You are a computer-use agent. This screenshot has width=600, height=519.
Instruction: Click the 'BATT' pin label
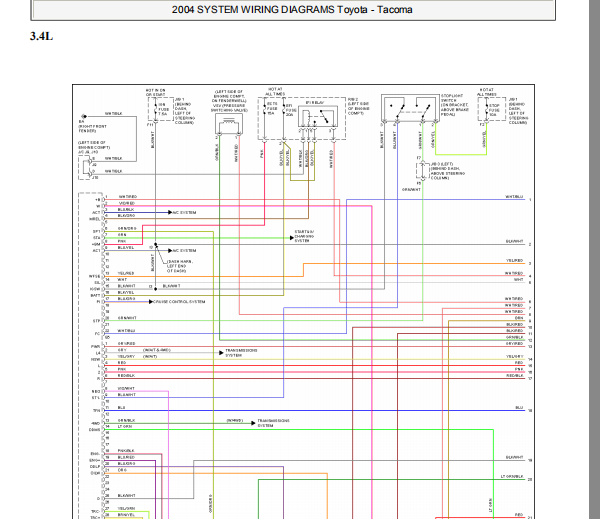[x=95, y=295]
